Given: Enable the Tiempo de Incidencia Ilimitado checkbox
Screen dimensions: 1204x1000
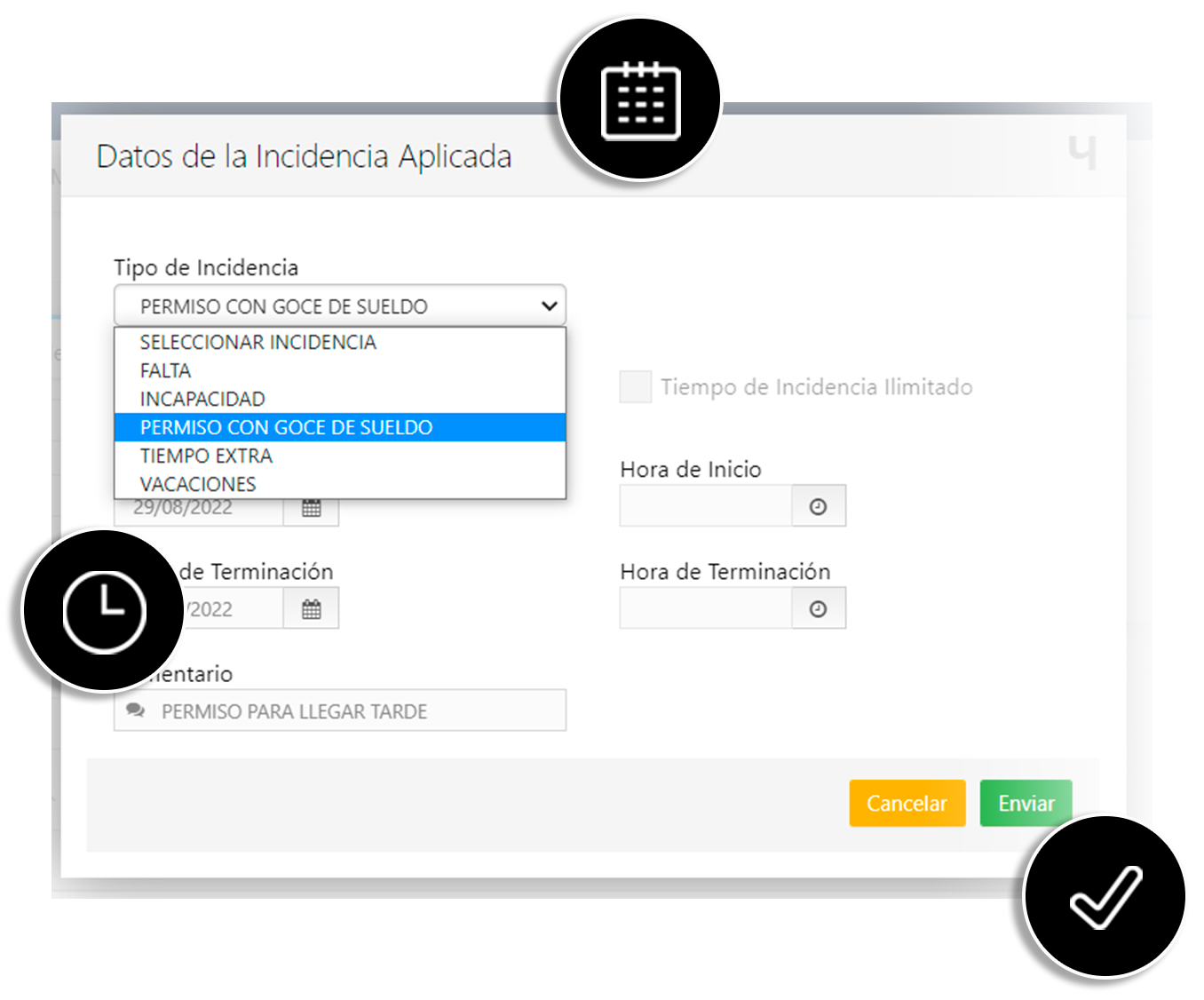Looking at the screenshot, I should tap(635, 387).
